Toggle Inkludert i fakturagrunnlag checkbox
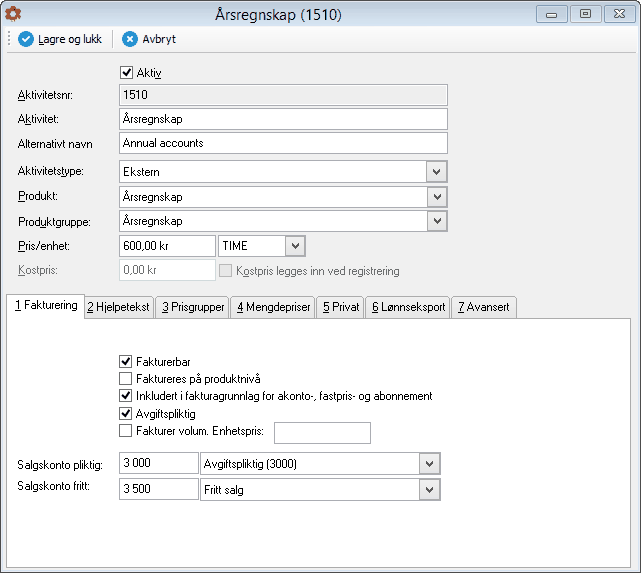Image resolution: width=641 pixels, height=573 pixels. click(126, 396)
